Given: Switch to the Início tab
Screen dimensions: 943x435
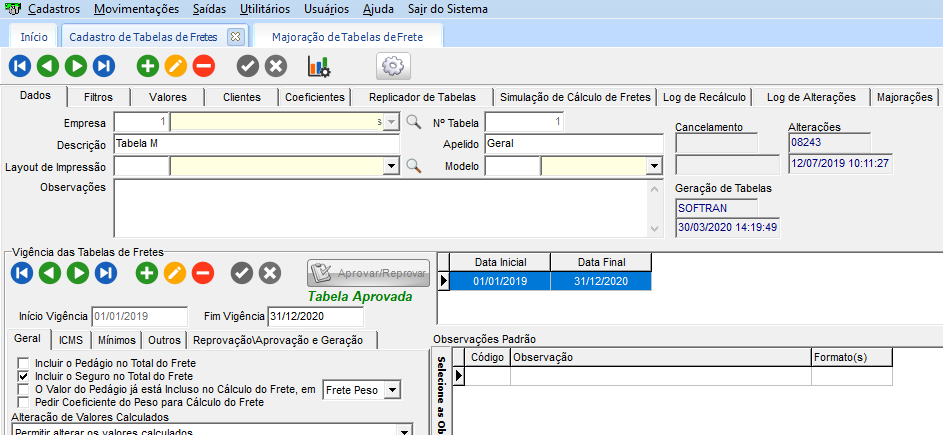Looking at the screenshot, I should point(34,37).
